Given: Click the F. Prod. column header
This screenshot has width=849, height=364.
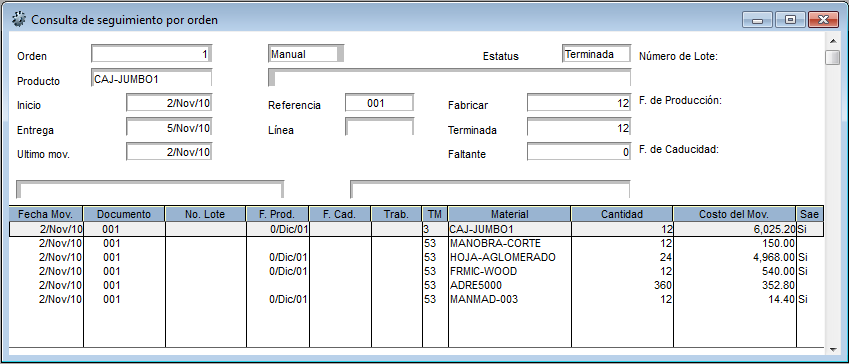Looking at the screenshot, I should [x=278, y=214].
